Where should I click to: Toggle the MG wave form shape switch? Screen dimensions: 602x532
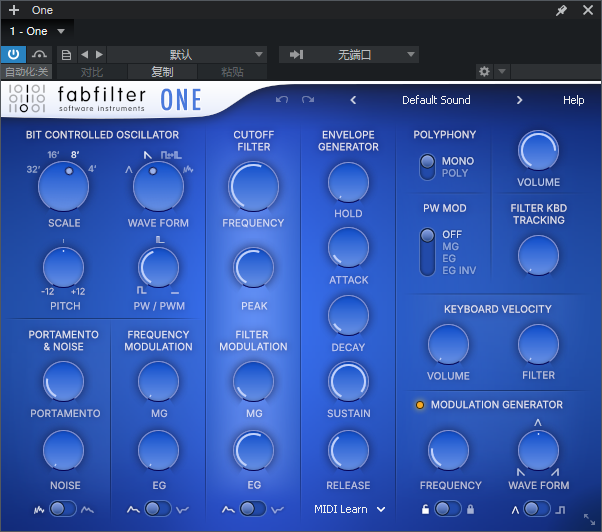[x=537, y=509]
